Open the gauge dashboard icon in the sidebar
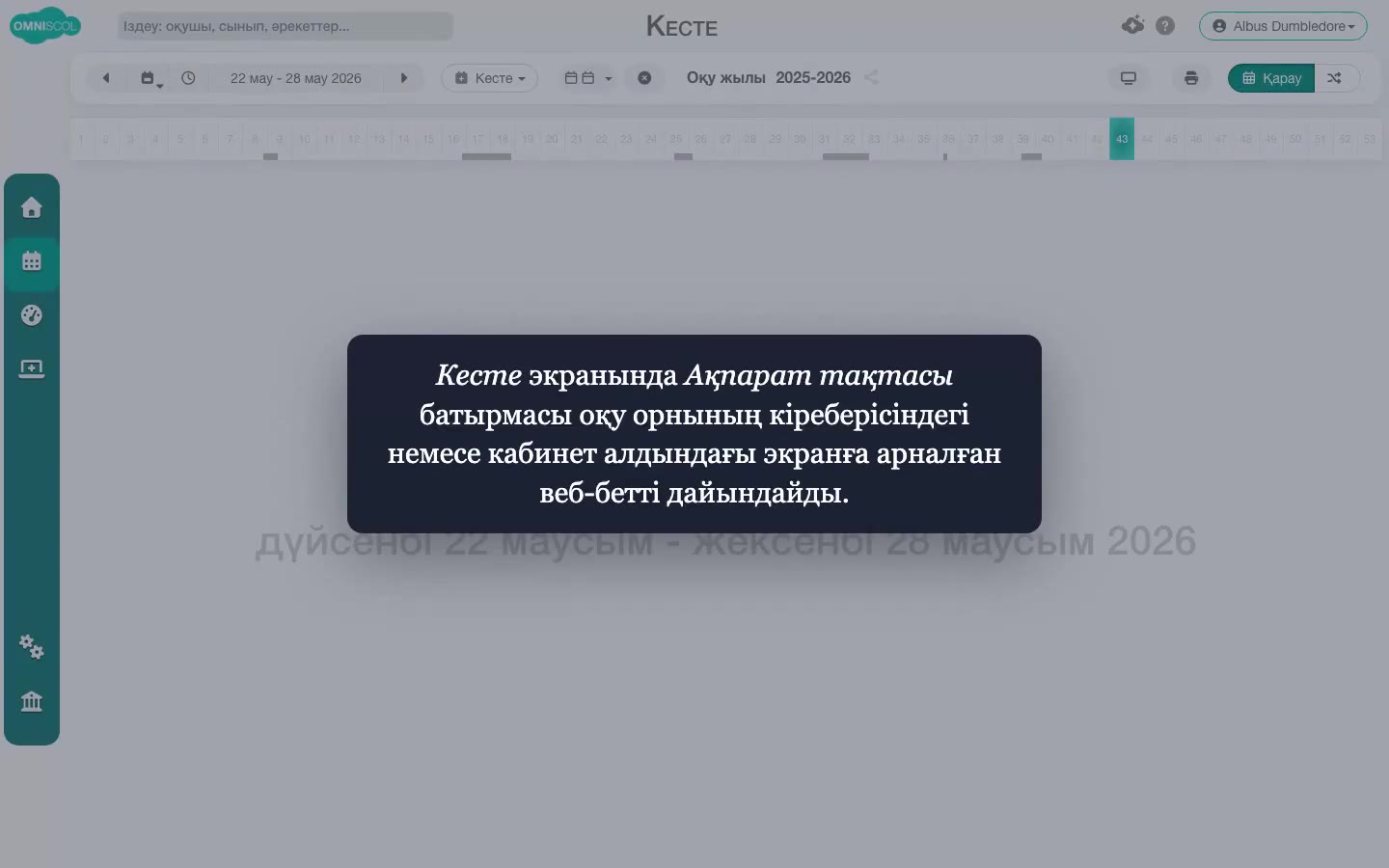The width and height of the screenshot is (1389, 868). pos(32,315)
